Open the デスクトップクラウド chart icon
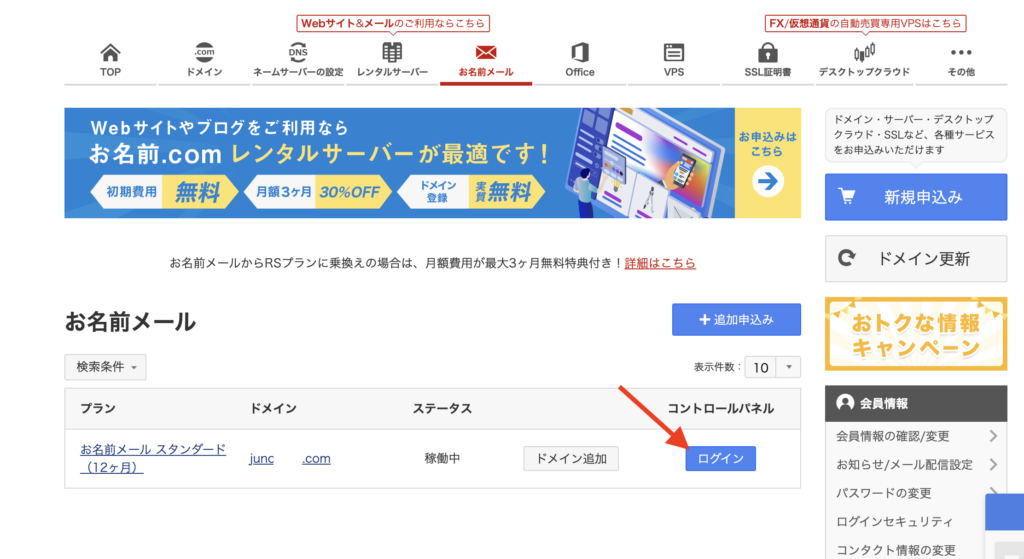 click(x=864, y=52)
